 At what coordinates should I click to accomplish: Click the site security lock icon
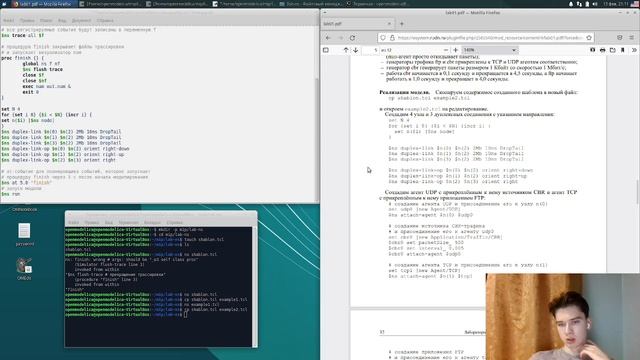[x=392, y=38]
